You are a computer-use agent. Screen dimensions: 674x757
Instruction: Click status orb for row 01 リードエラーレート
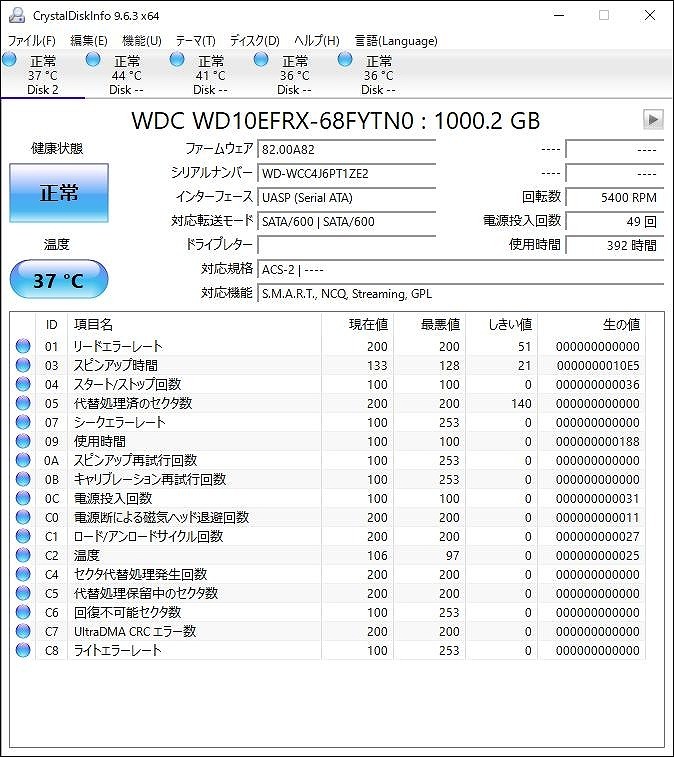tap(23, 346)
